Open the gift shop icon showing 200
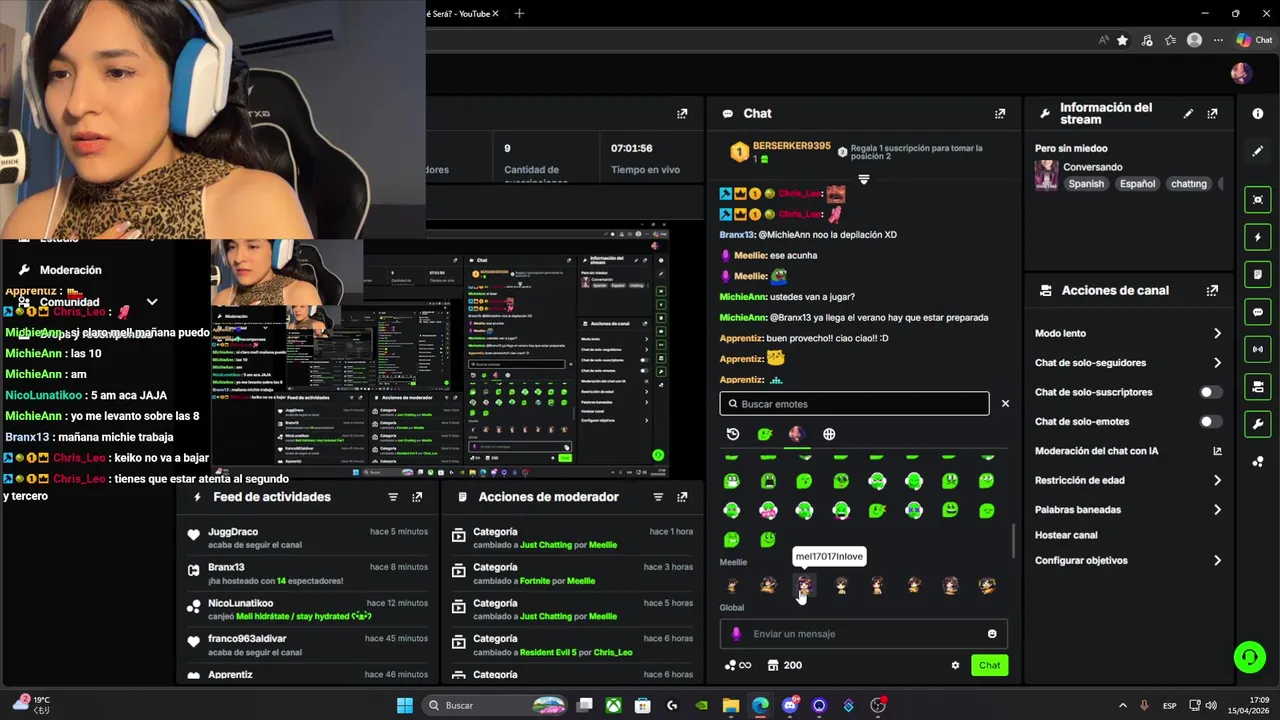The image size is (1280, 720). 785,665
